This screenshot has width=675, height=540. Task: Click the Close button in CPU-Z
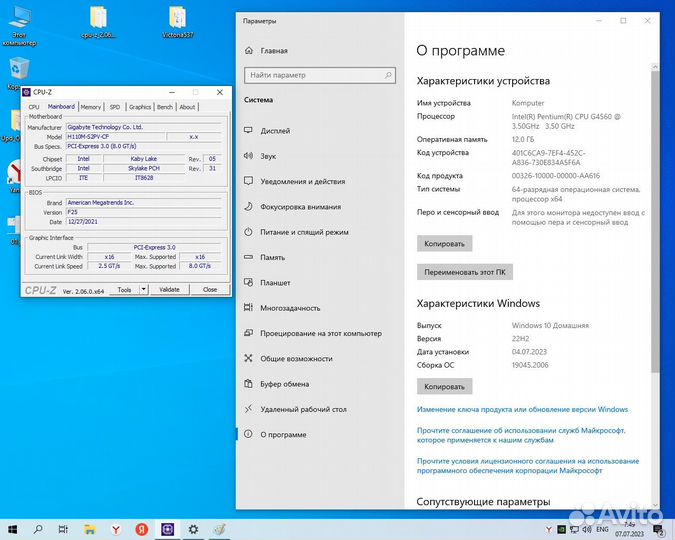[210, 289]
